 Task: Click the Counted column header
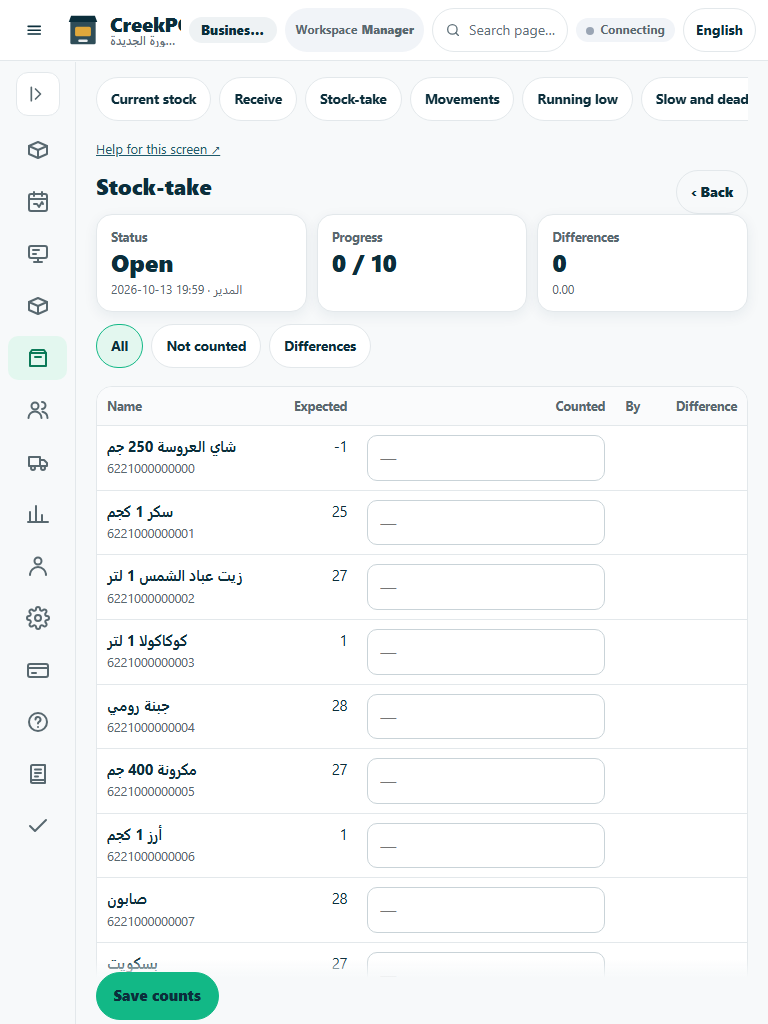click(x=581, y=406)
